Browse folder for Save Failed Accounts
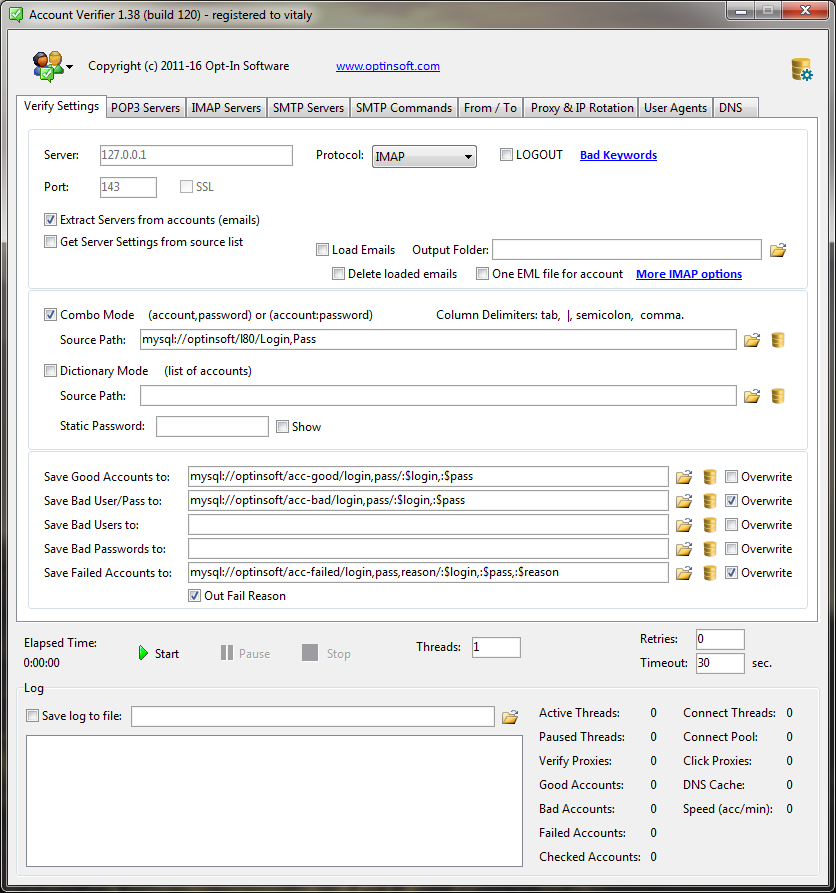Viewport: 836px width, 893px height. point(684,573)
